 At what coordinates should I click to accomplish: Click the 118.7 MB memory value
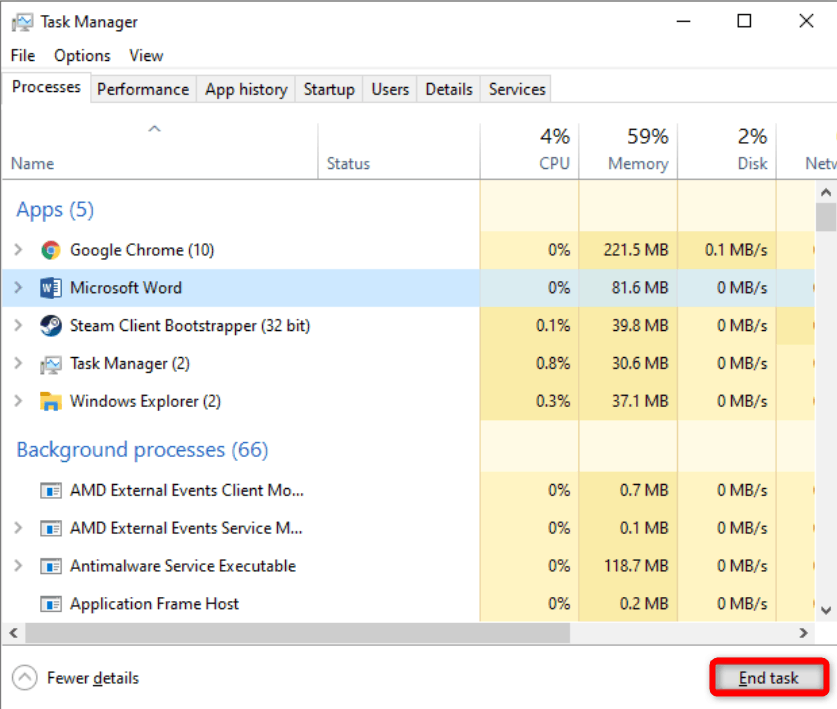(x=636, y=566)
